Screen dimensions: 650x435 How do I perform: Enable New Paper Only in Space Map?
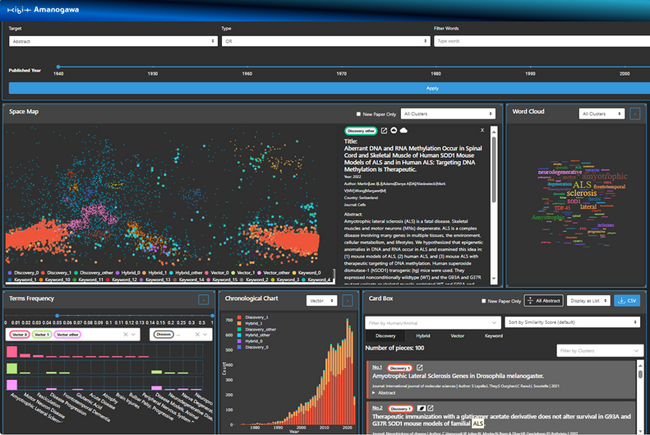point(359,114)
